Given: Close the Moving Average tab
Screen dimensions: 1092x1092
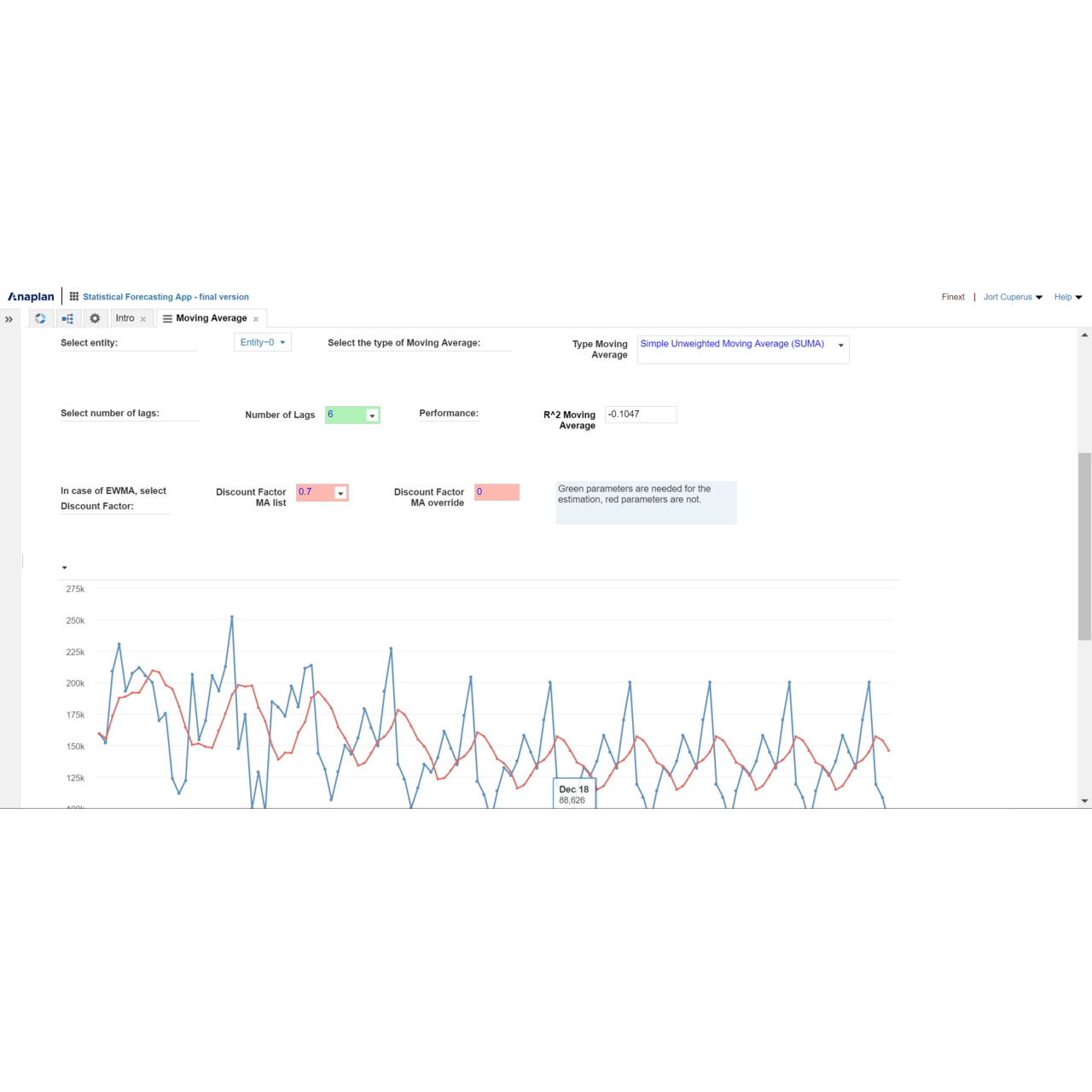Looking at the screenshot, I should pos(256,319).
